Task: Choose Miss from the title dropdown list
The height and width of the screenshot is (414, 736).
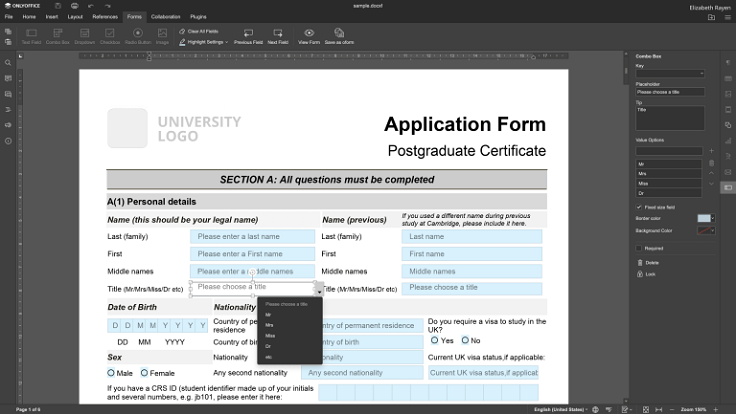Action: click(x=270, y=335)
